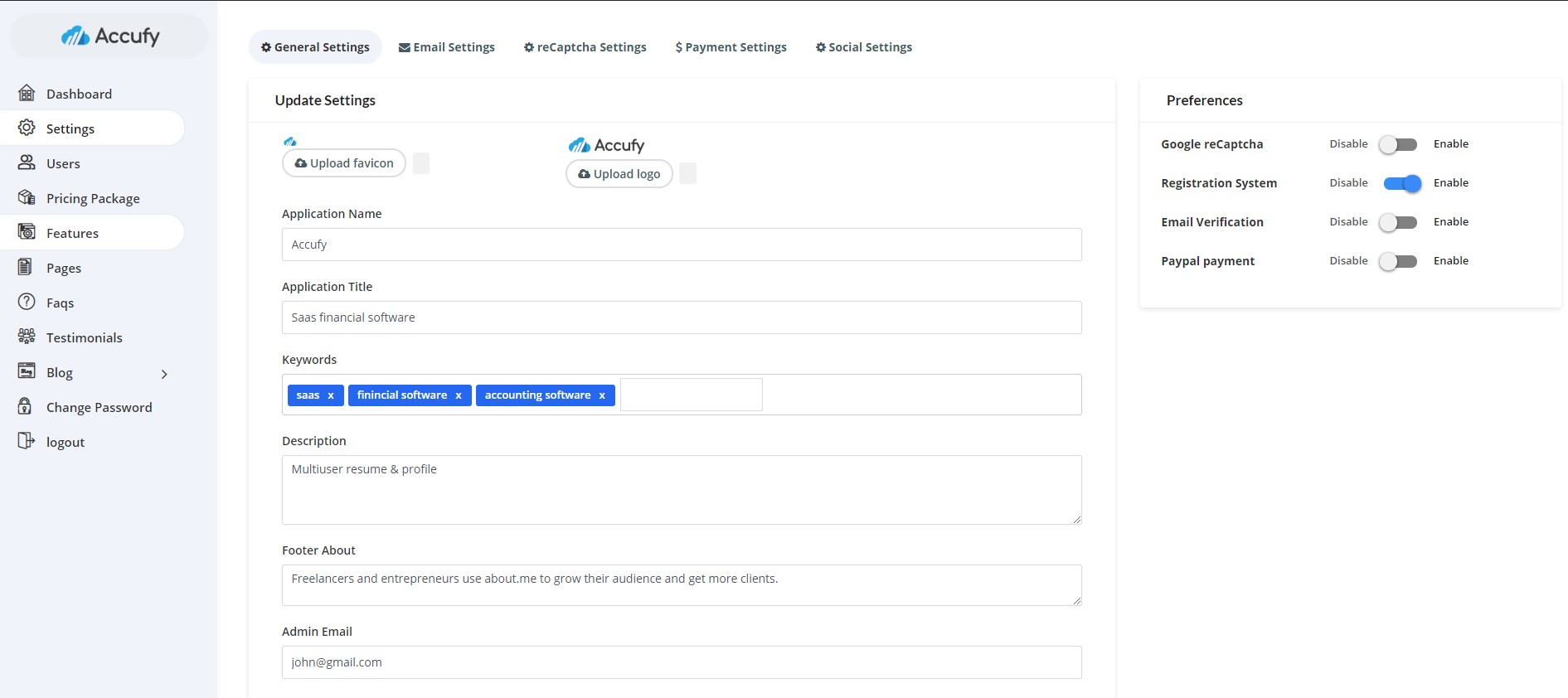Enable the Google reCaptcha toggle
The height and width of the screenshot is (698, 1568).
tap(1398, 144)
